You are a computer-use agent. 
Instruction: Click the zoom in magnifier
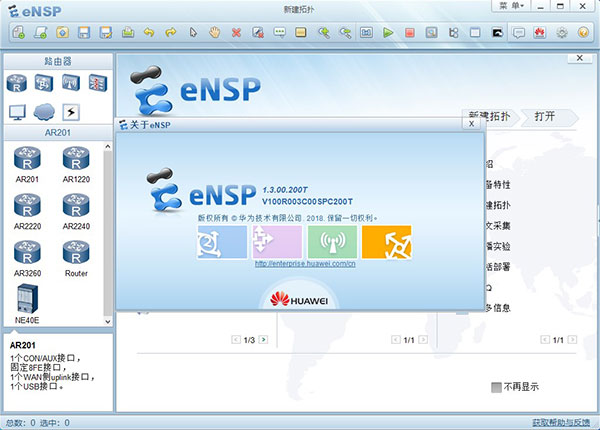pyautogui.click(x=324, y=33)
